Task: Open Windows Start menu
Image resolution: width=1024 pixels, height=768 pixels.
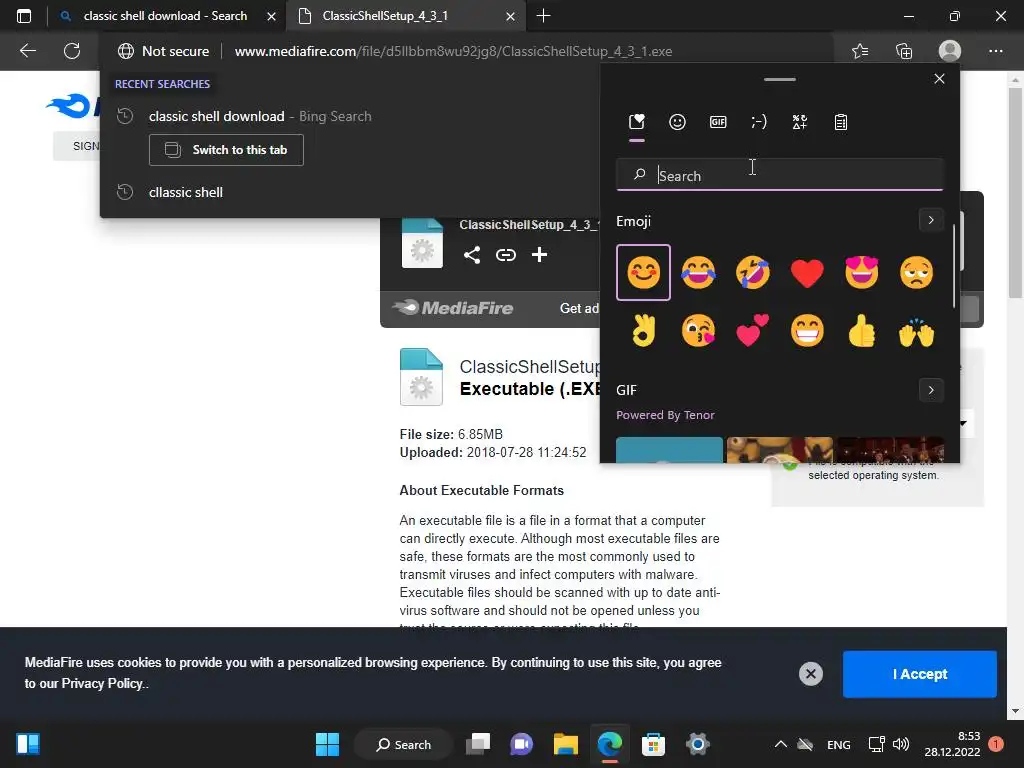Action: point(327,744)
